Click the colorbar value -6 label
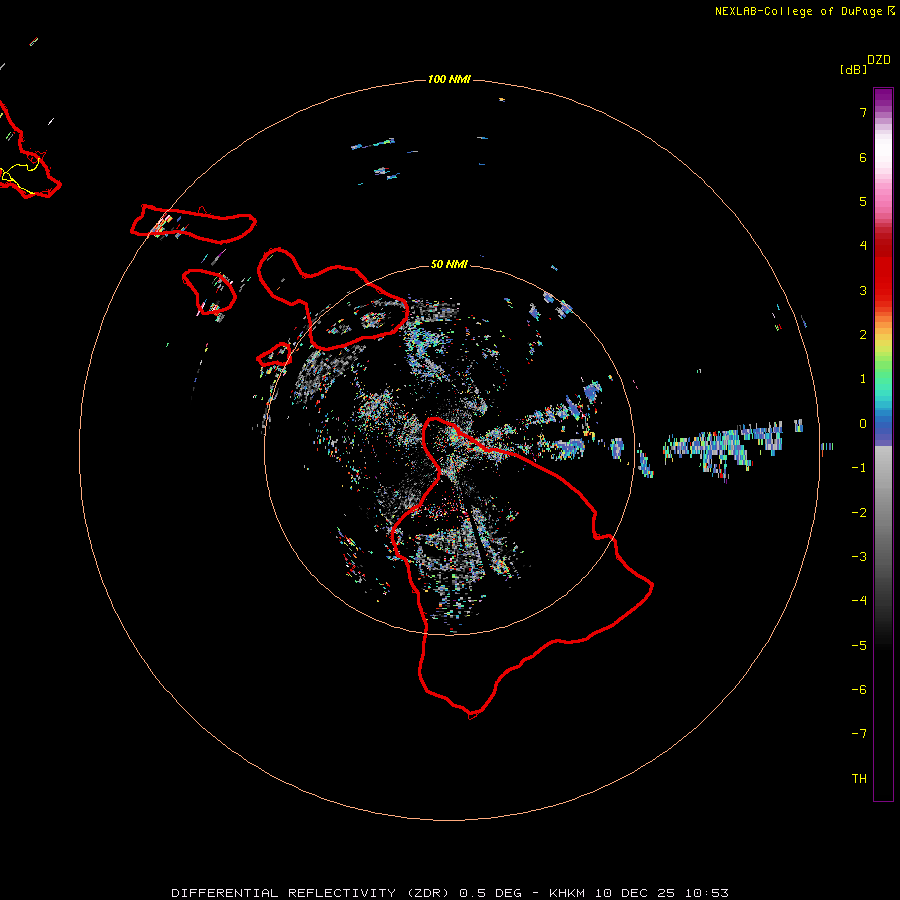Image resolution: width=900 pixels, height=900 pixels. point(859,690)
